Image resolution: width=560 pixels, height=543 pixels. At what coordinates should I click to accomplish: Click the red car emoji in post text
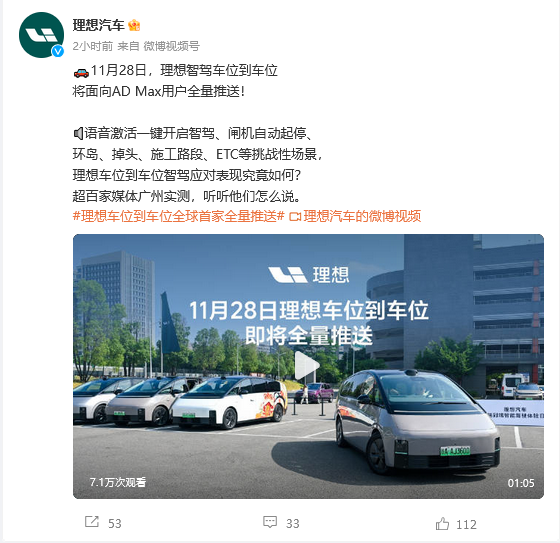tap(81, 72)
